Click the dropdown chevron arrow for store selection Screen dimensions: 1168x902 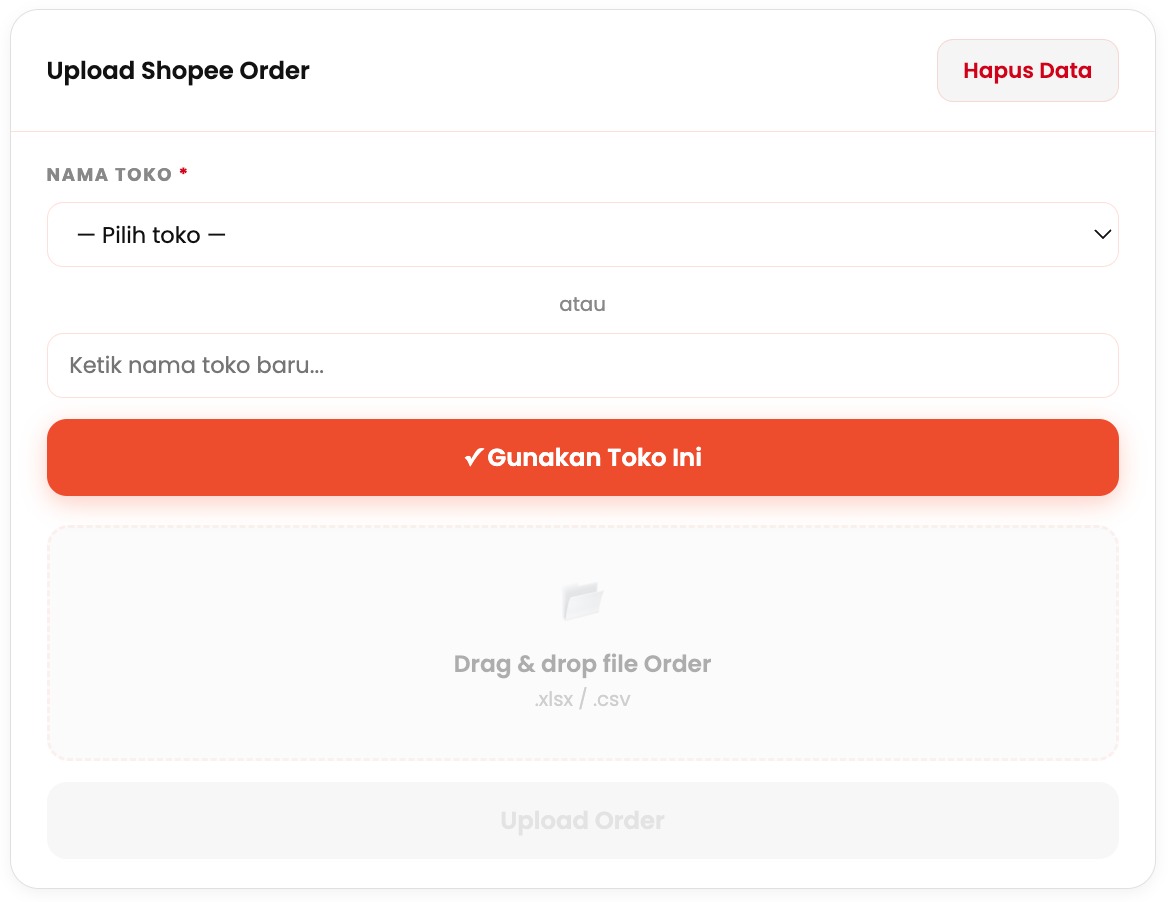(x=1102, y=234)
